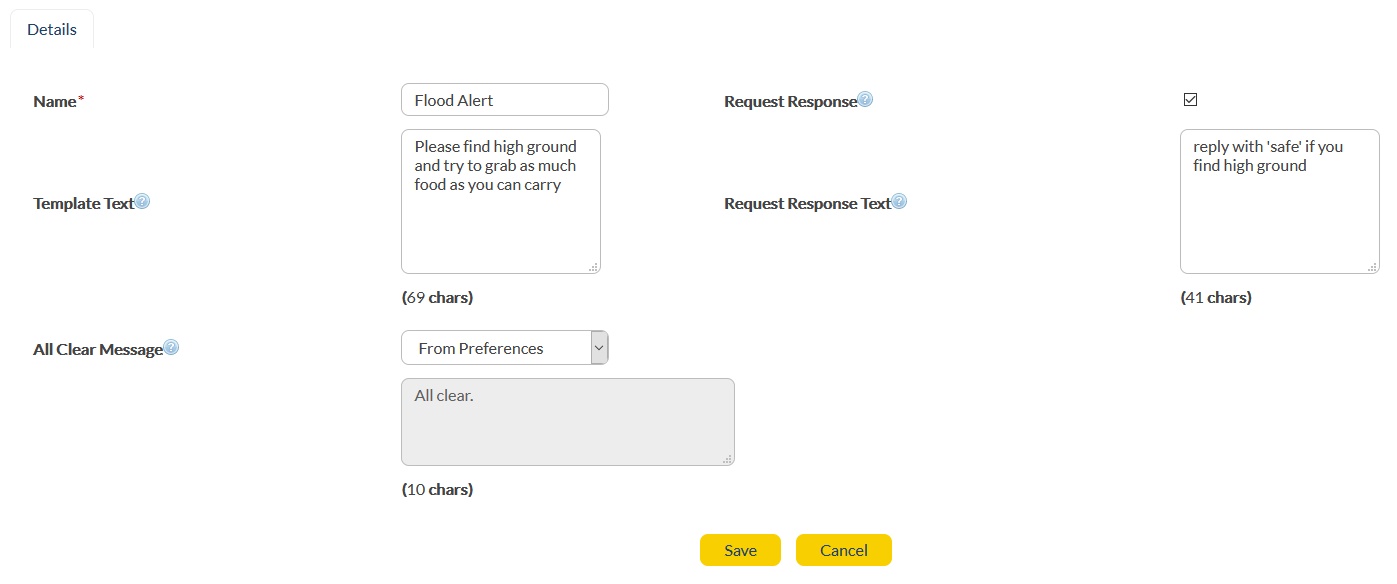1397x584 pixels.
Task: Open the 'From Preferences' dropdown
Action: (x=504, y=348)
